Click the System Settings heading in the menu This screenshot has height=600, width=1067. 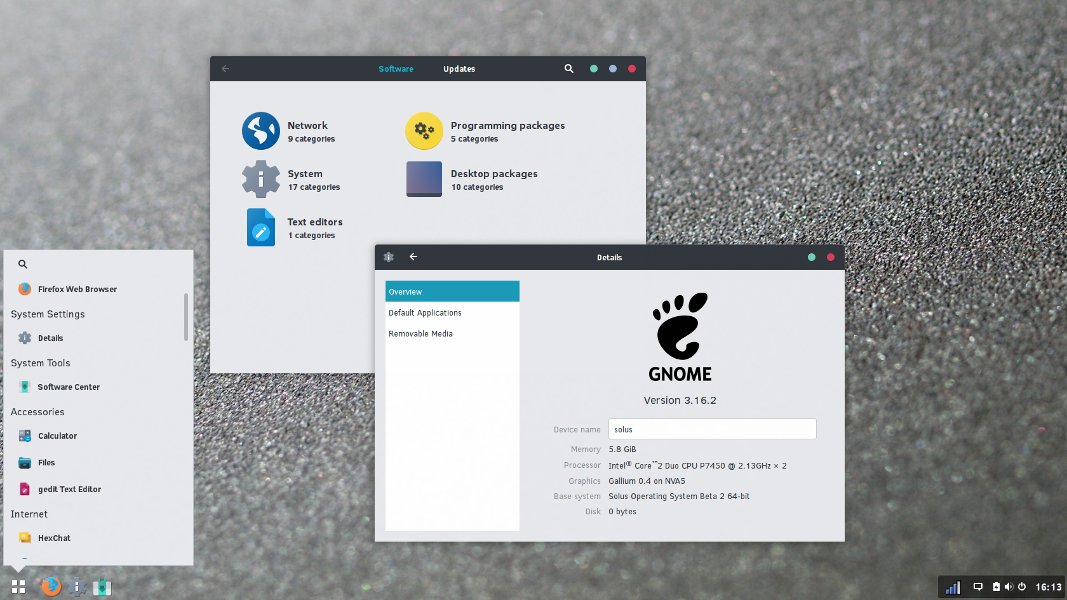click(x=48, y=314)
